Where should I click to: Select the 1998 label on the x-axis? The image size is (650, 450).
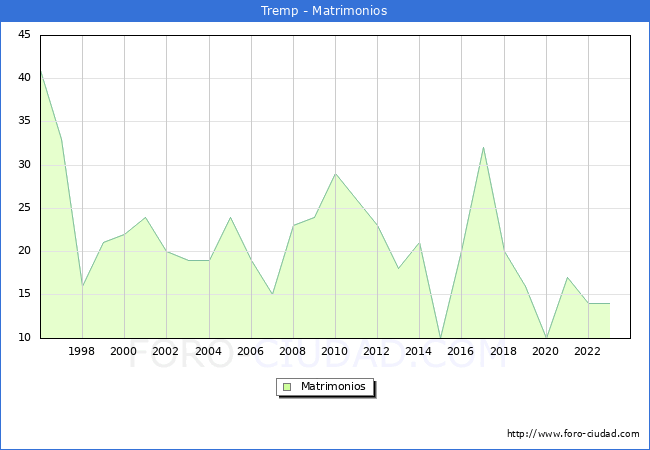point(82,351)
